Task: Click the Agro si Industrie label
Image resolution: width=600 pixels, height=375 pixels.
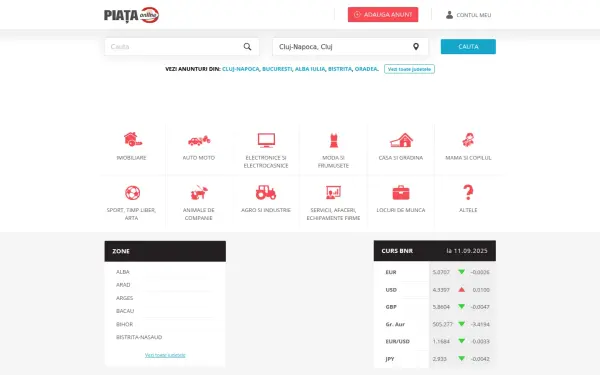Action: click(x=266, y=210)
